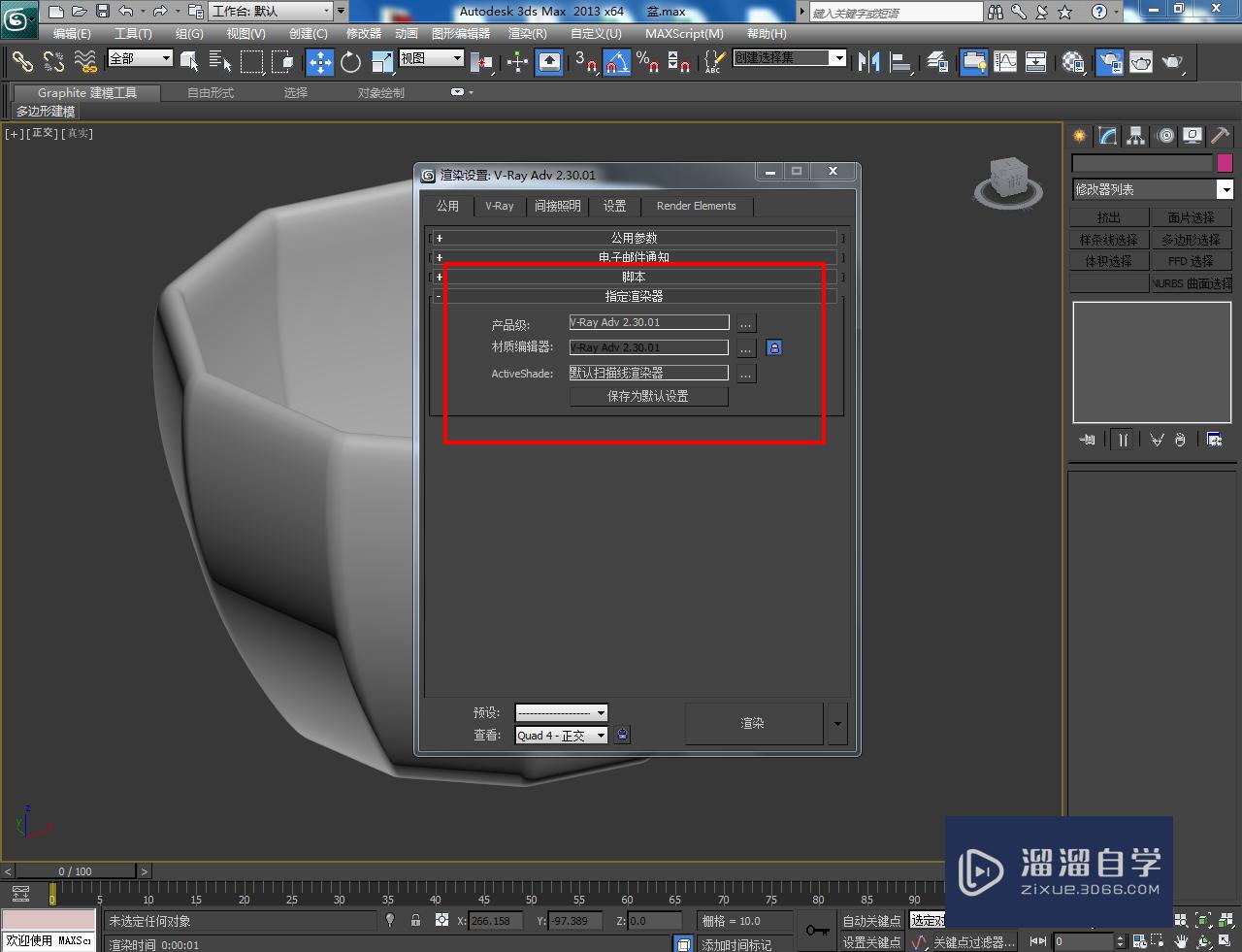The height and width of the screenshot is (952, 1242).
Task: Click the Use Pivot Point Center icon
Action: tap(481, 62)
